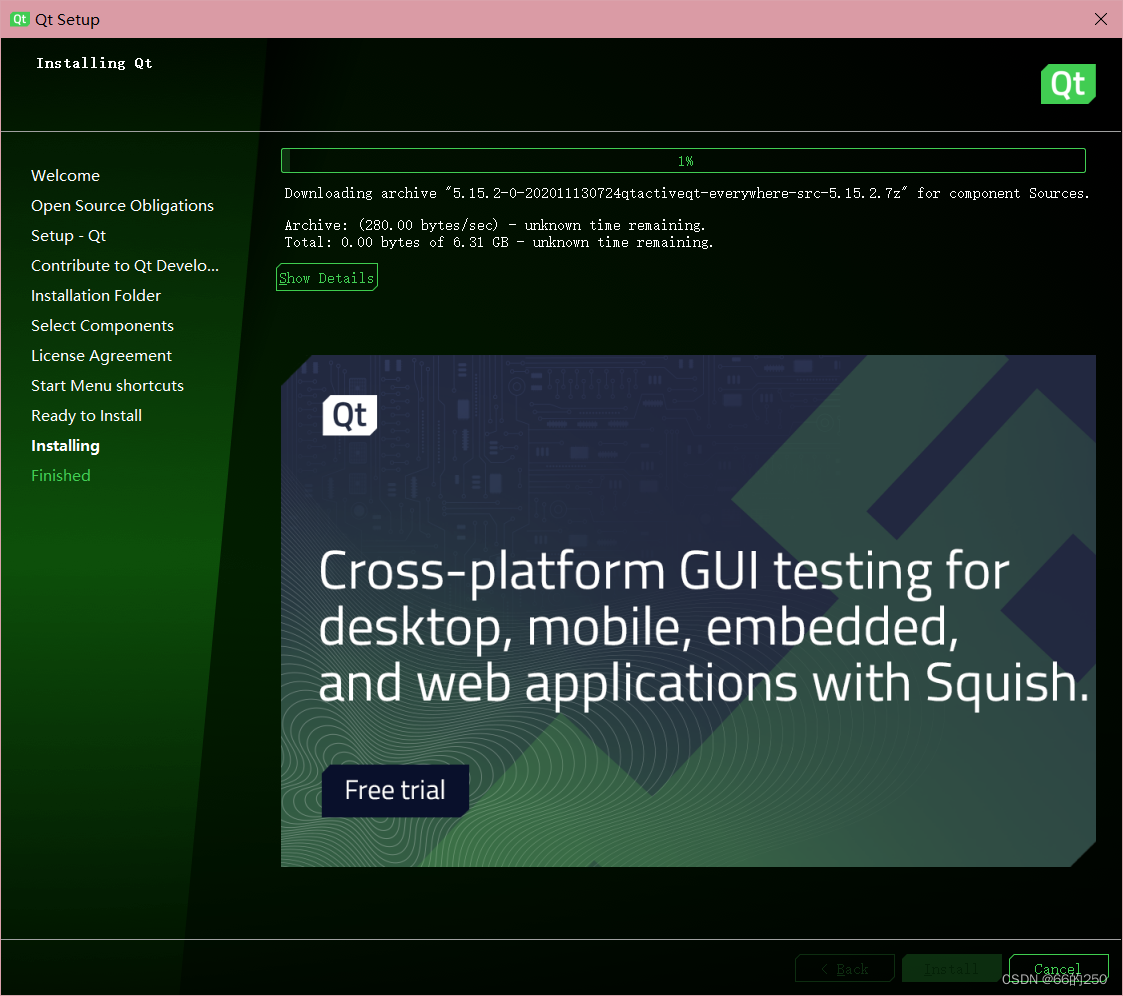Click the 1% download progress bar

pyautogui.click(x=683, y=160)
